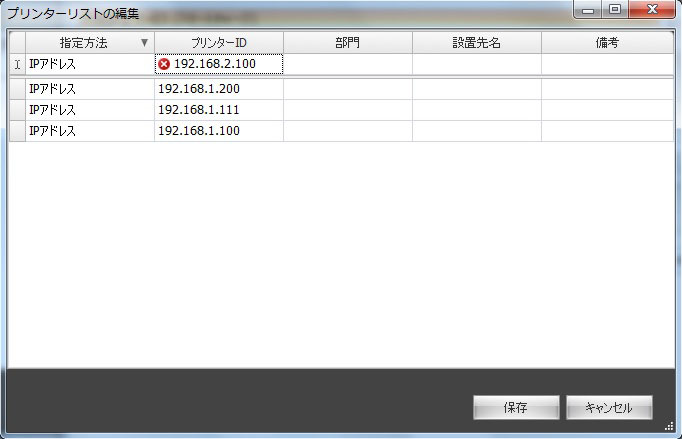Select the 192.168.1.200 printer ID cell
This screenshot has height=439, width=682.
pos(218,89)
